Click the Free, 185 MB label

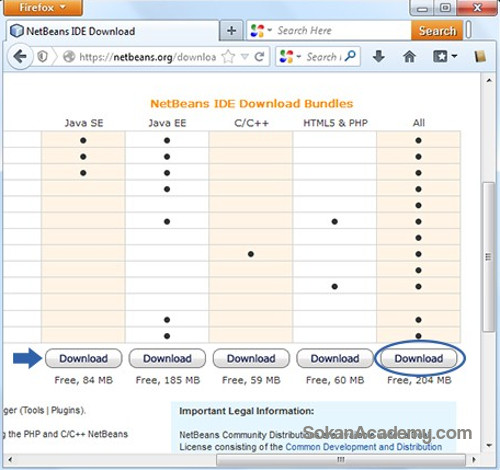click(x=168, y=380)
